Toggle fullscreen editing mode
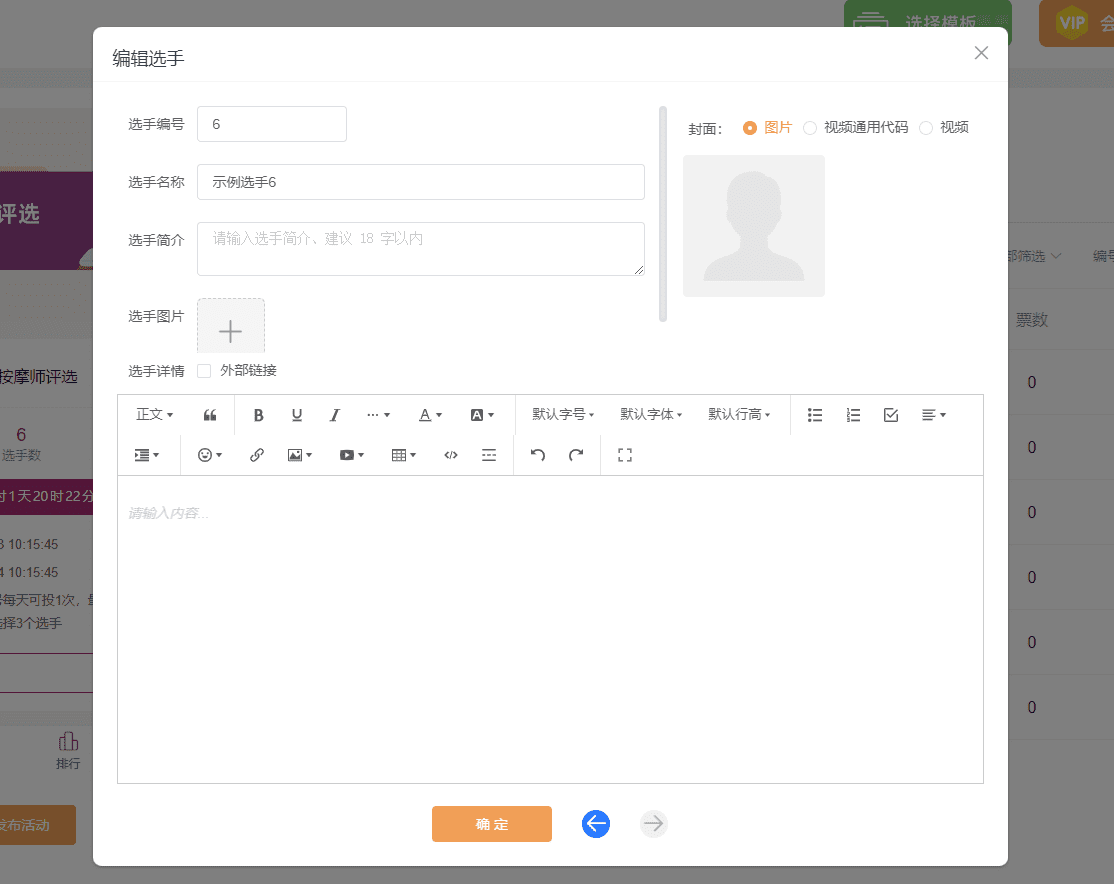Image resolution: width=1114 pixels, height=884 pixels. pyautogui.click(x=624, y=455)
